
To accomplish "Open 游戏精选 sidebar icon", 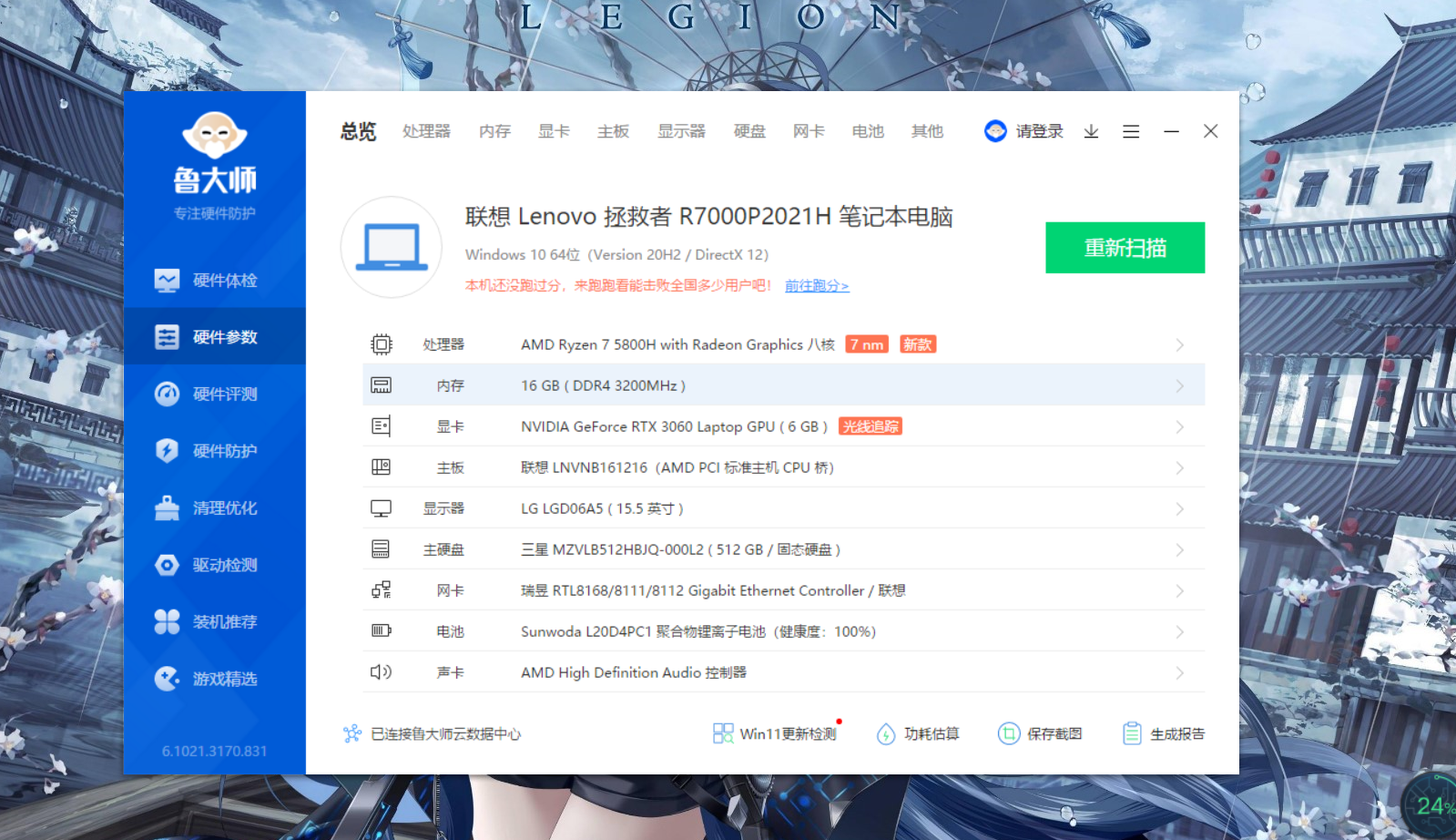I will pyautogui.click(x=167, y=679).
